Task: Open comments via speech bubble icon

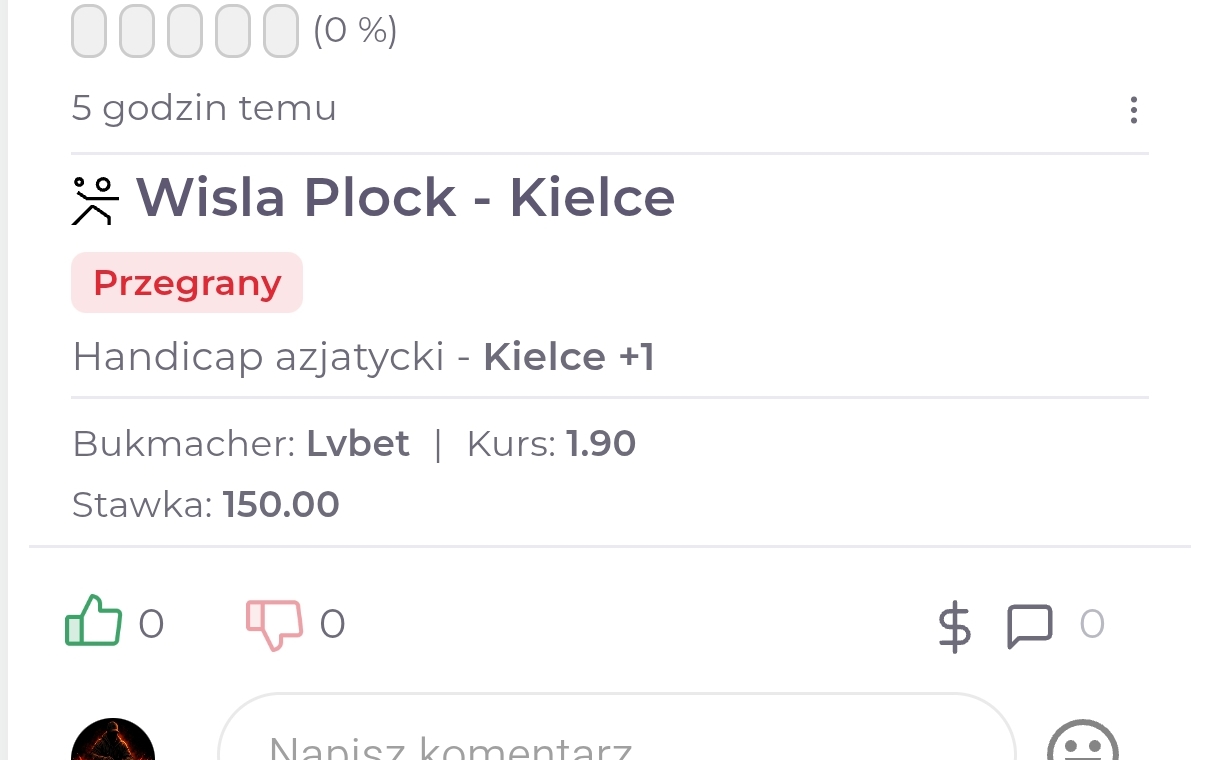Action: (1029, 625)
